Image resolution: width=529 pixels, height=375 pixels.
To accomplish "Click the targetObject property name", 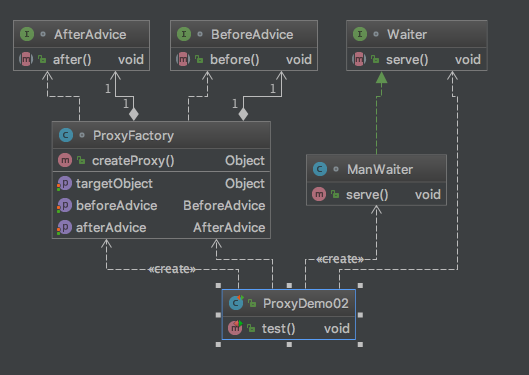I will point(114,184).
